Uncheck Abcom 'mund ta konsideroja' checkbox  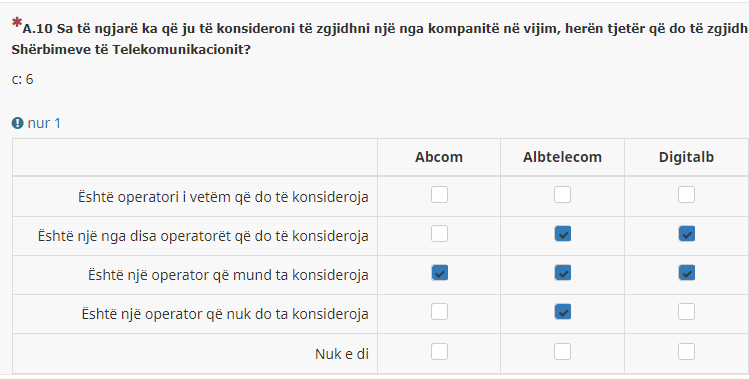click(439, 273)
